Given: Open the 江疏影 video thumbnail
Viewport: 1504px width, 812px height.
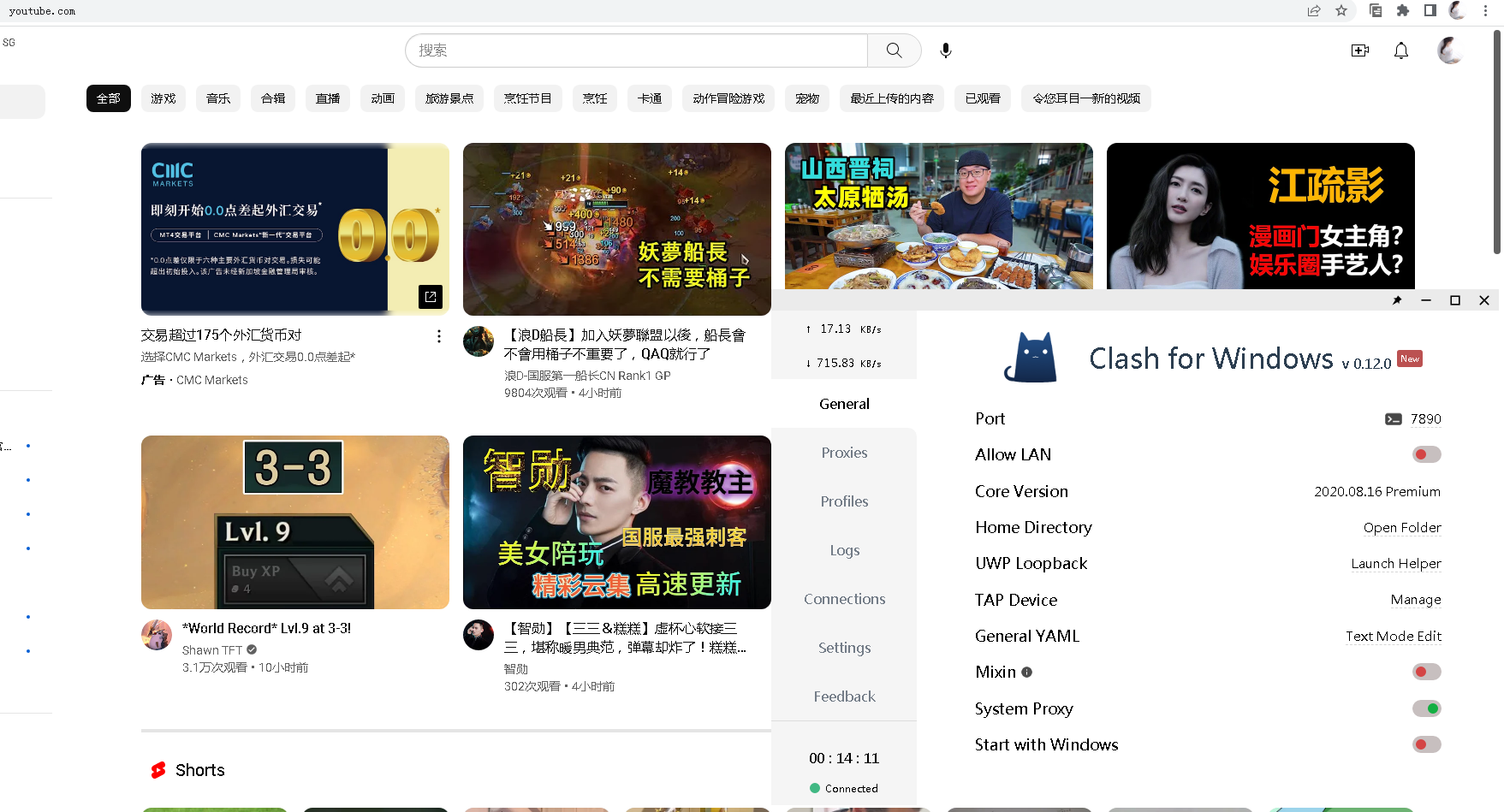Looking at the screenshot, I should coord(1261,216).
